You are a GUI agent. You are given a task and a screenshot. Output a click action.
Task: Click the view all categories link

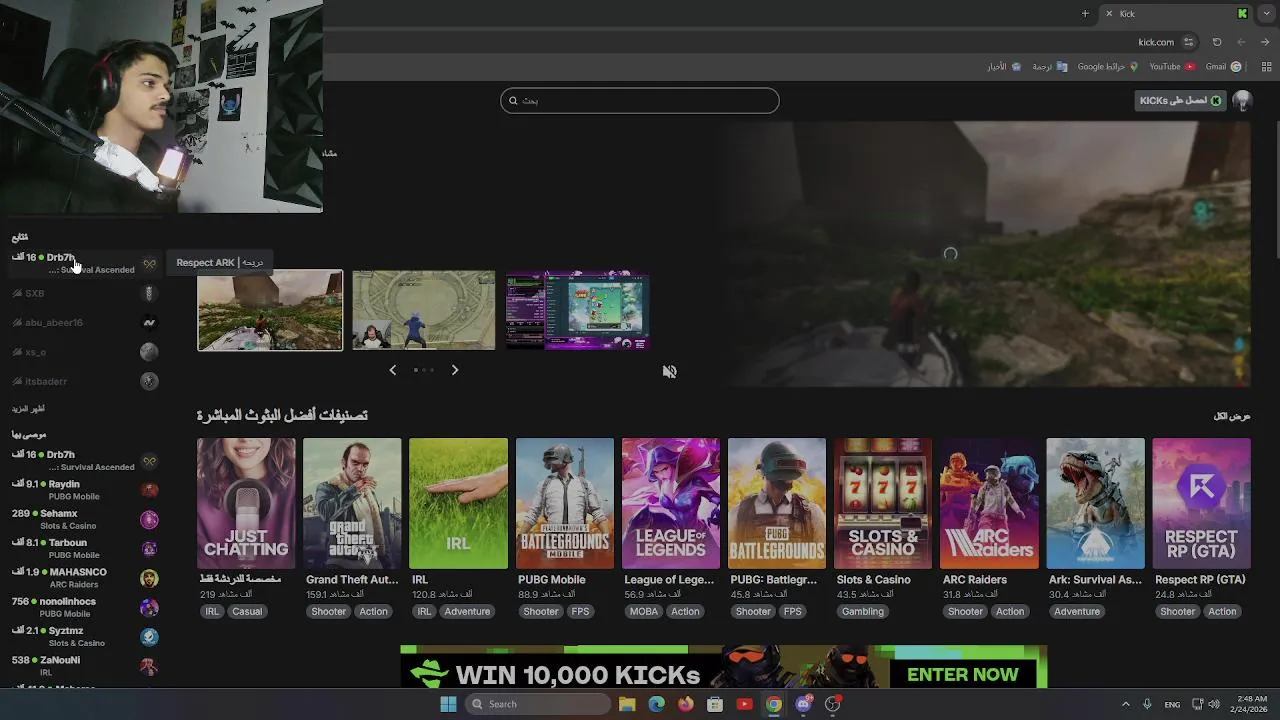1232,416
